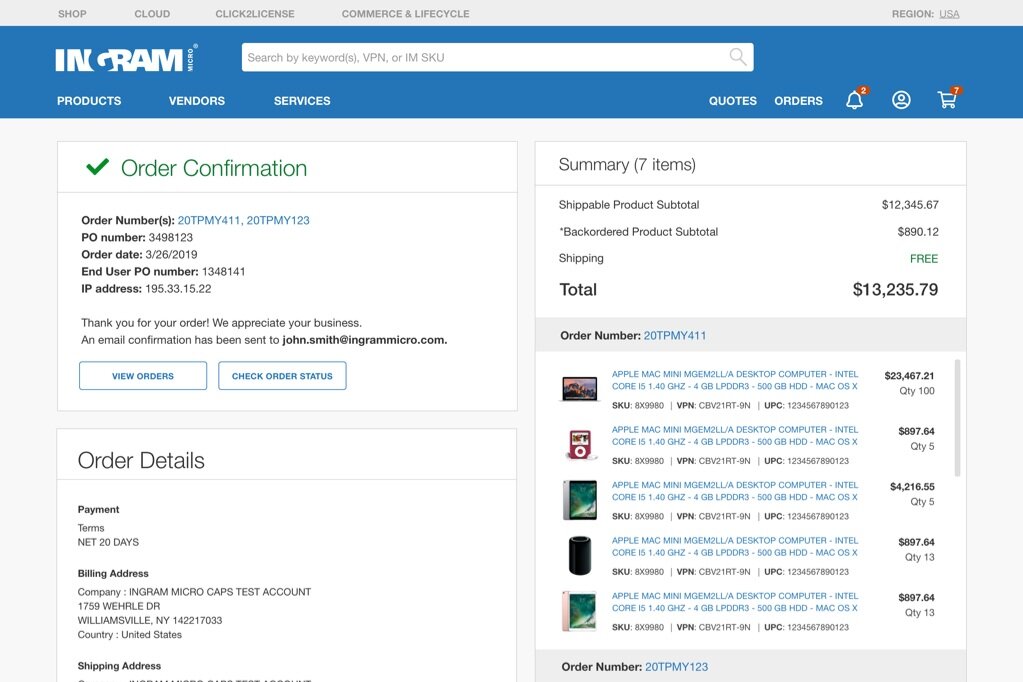Click the Qty 100 text
The width and height of the screenshot is (1023, 682).
(x=917, y=391)
